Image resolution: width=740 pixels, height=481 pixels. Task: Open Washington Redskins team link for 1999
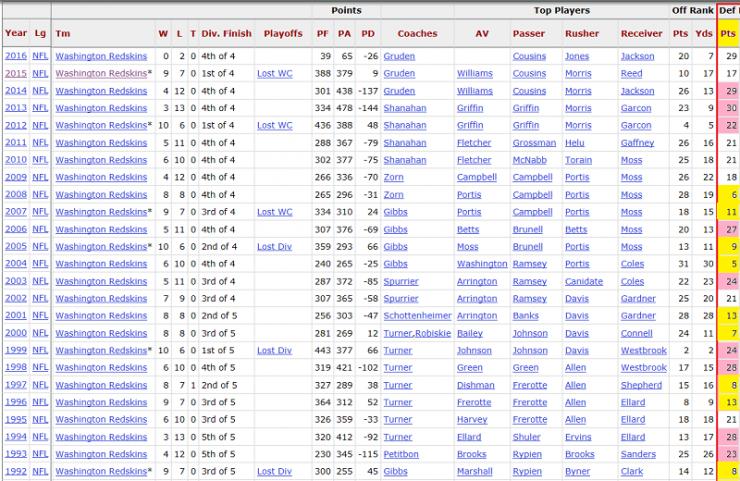click(x=101, y=351)
